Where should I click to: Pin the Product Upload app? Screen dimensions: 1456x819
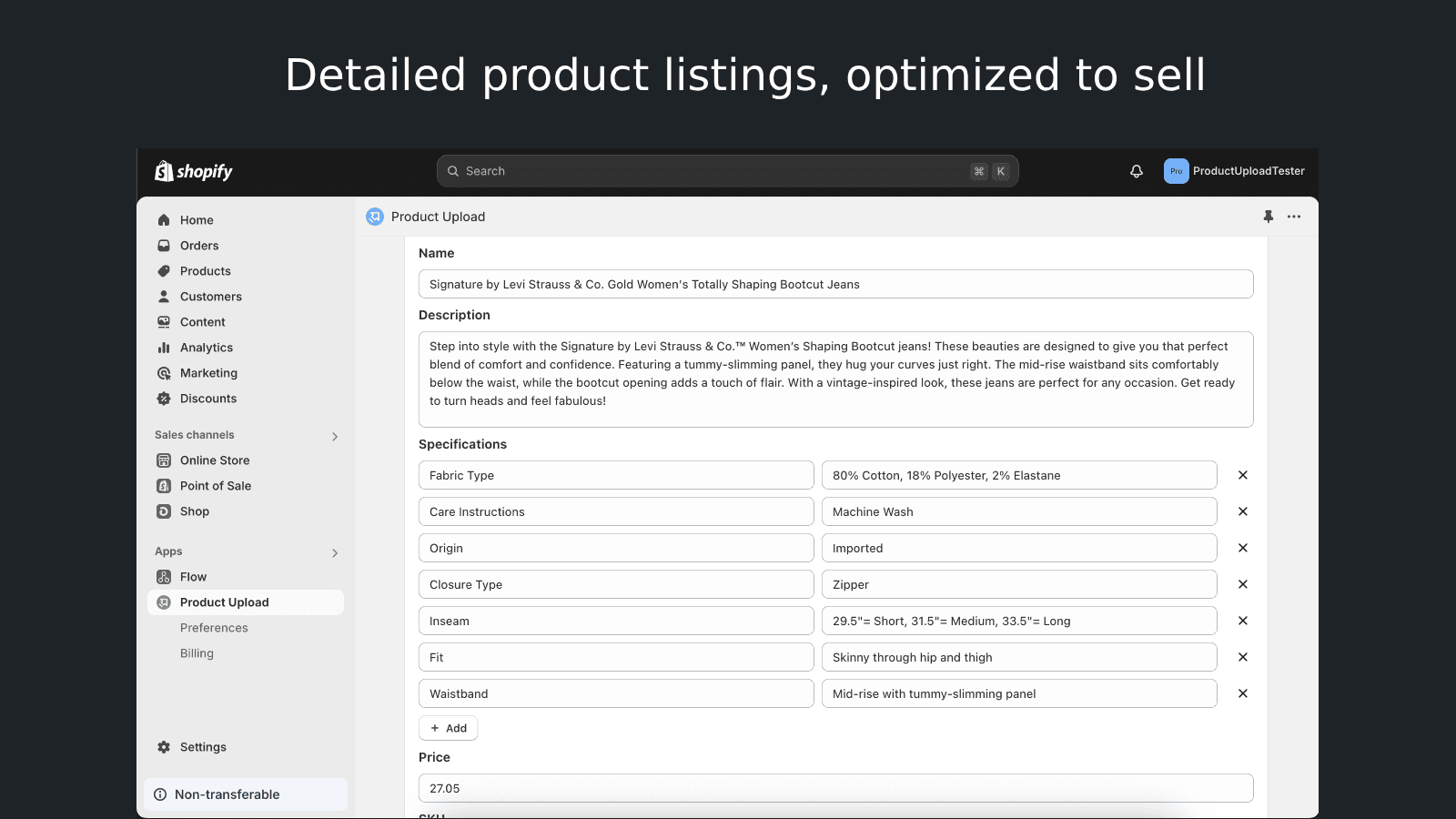tap(1269, 217)
